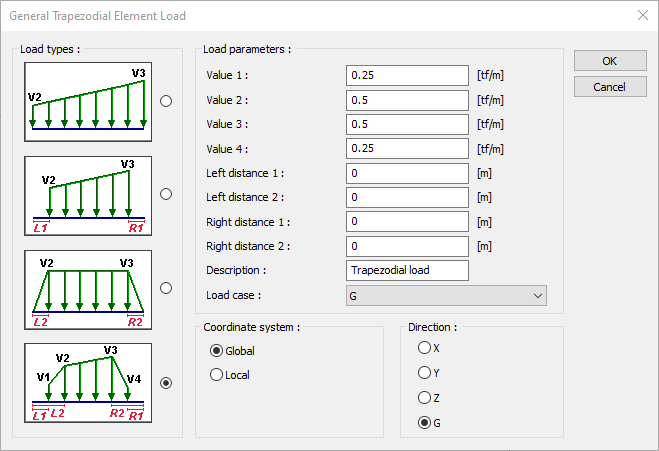This screenshot has width=659, height=451.
Task: Select the first load type radio button
Action: click(x=166, y=101)
